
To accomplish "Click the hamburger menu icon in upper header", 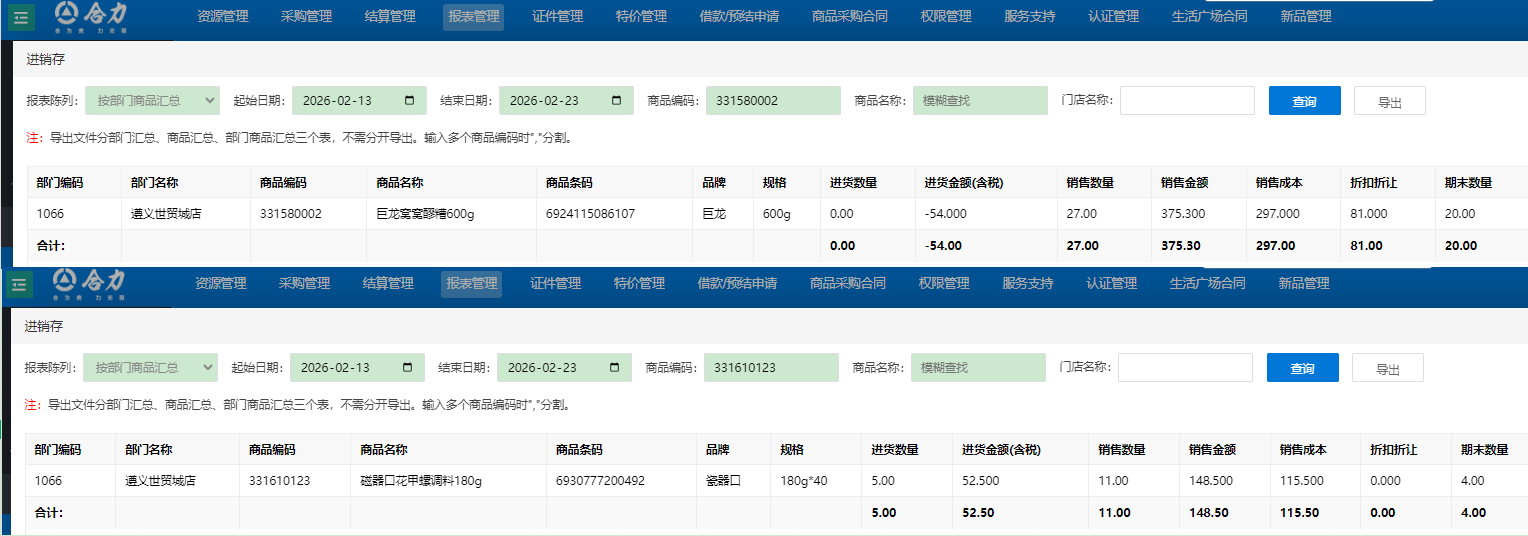I will click(x=22, y=16).
